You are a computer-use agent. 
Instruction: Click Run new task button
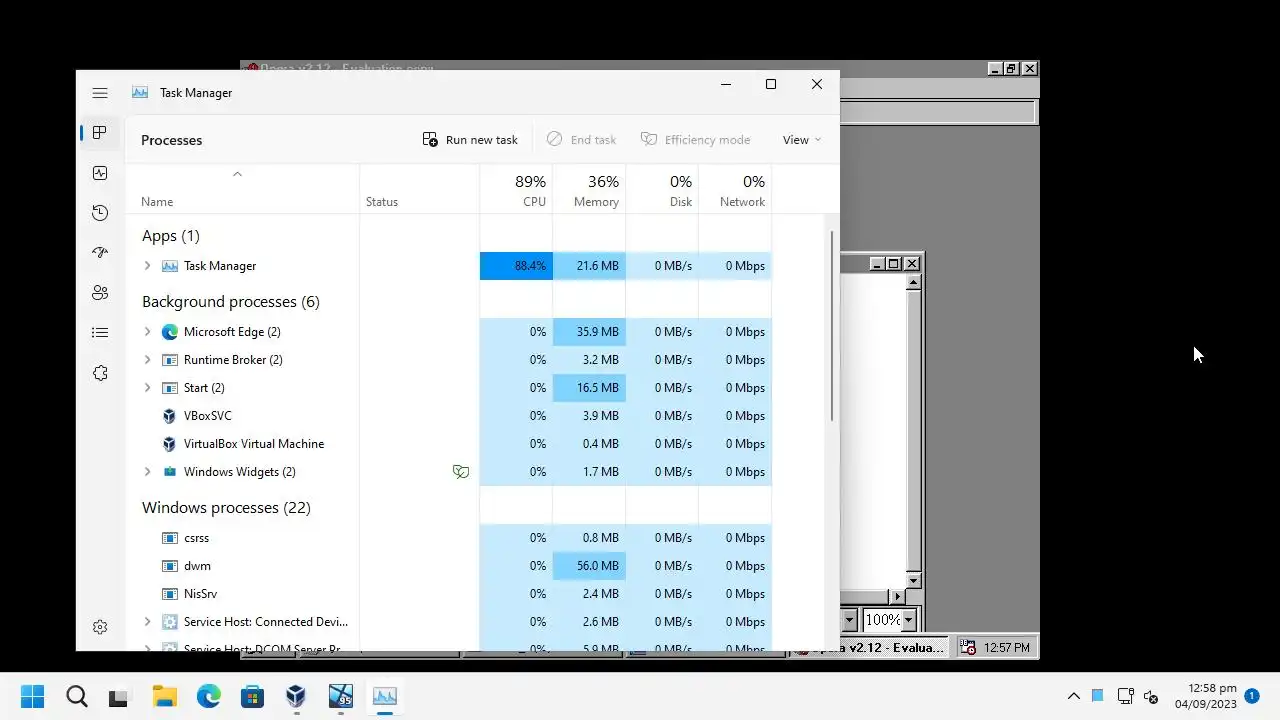pos(470,140)
